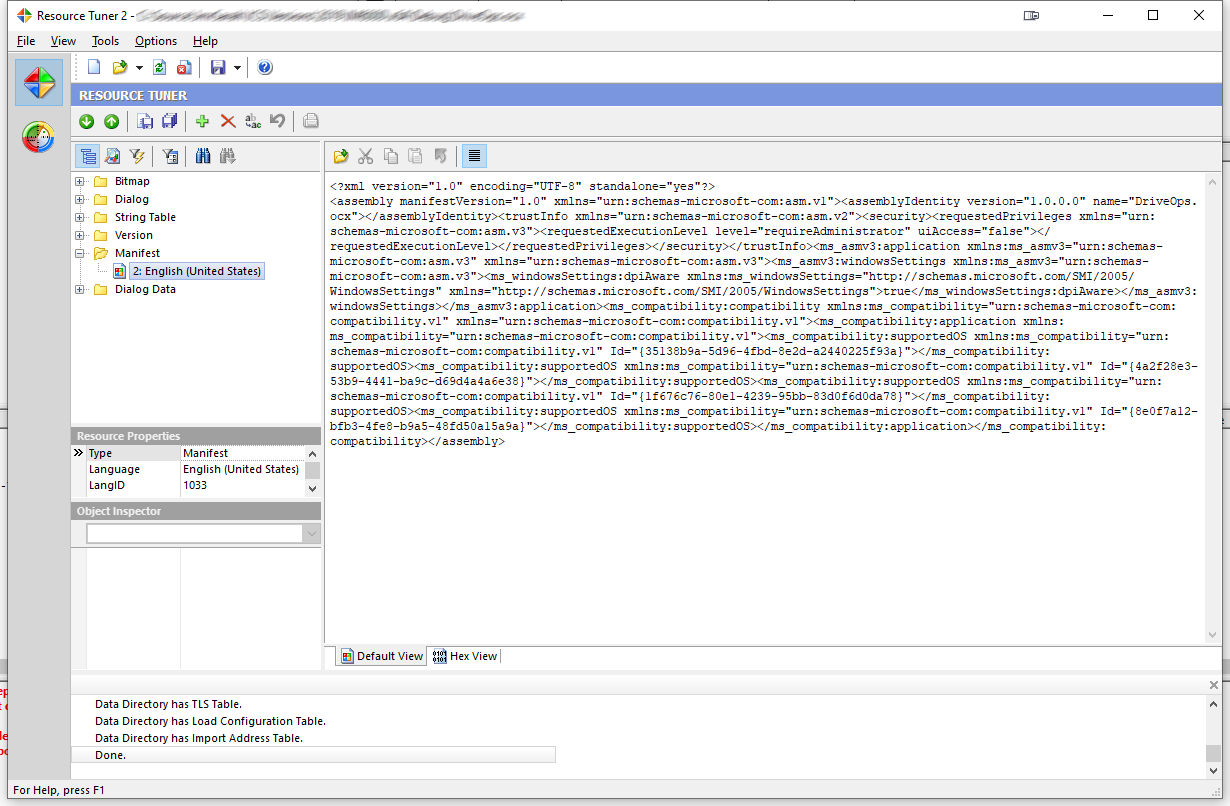Click the editor undo arrow icon
The width and height of the screenshot is (1230, 806).
tap(440, 156)
